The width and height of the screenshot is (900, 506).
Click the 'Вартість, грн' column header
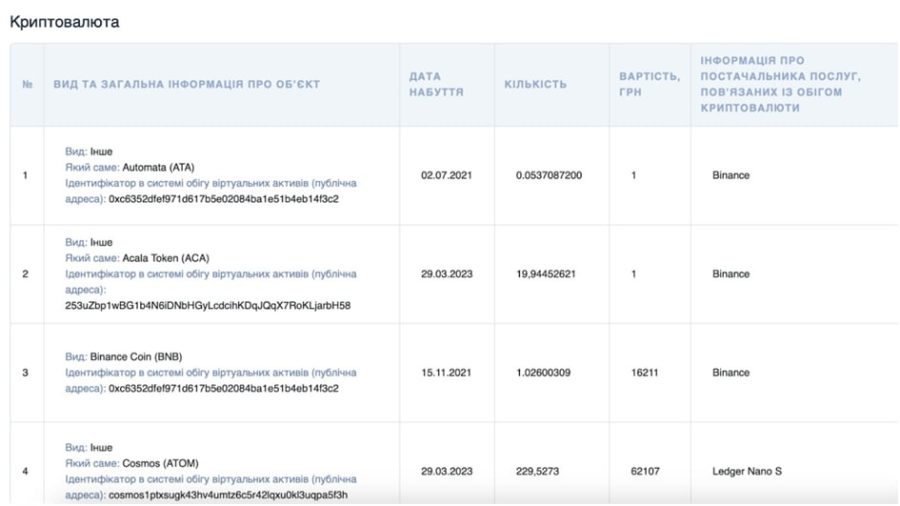pyautogui.click(x=649, y=84)
